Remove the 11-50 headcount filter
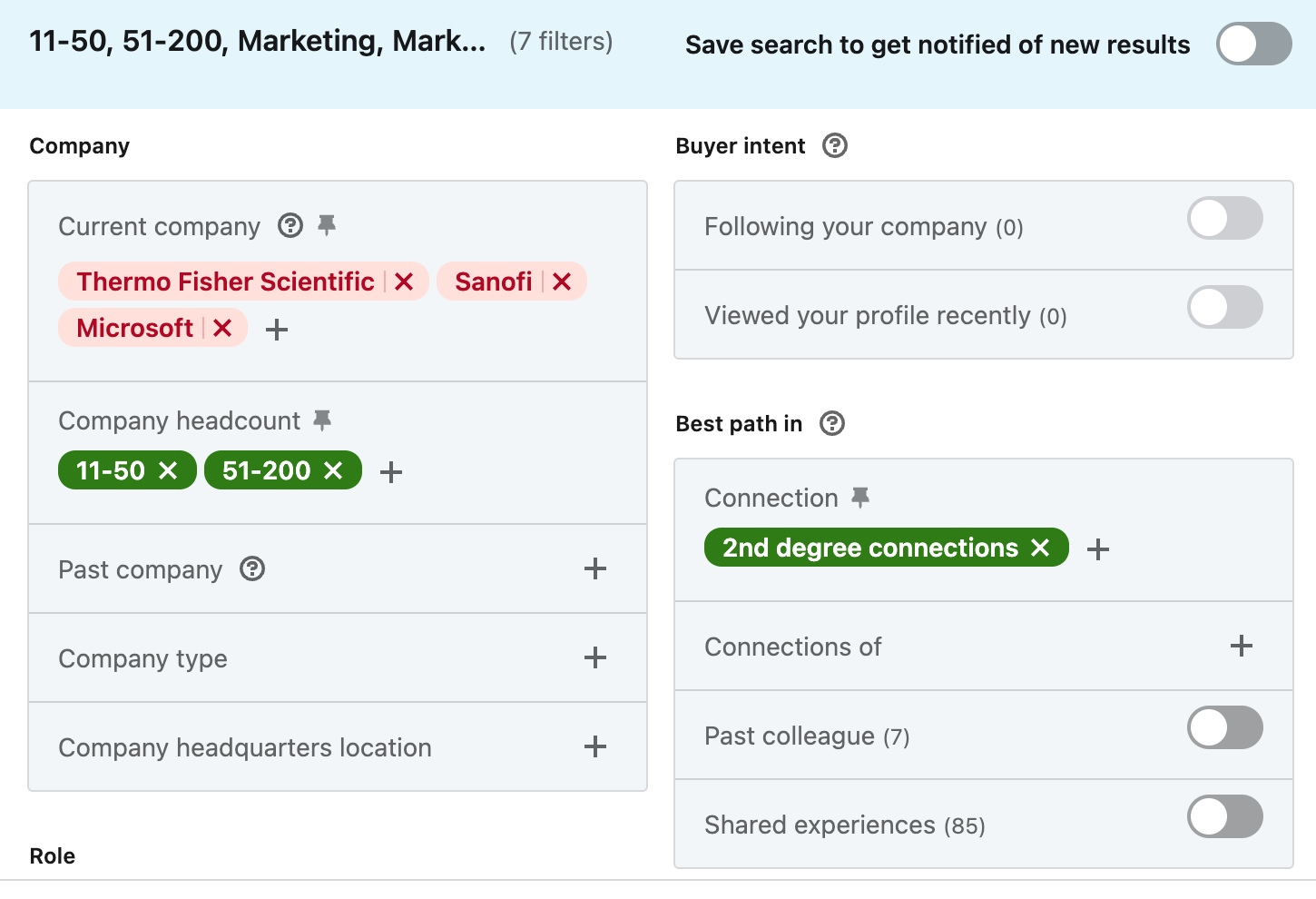 pyautogui.click(x=168, y=470)
